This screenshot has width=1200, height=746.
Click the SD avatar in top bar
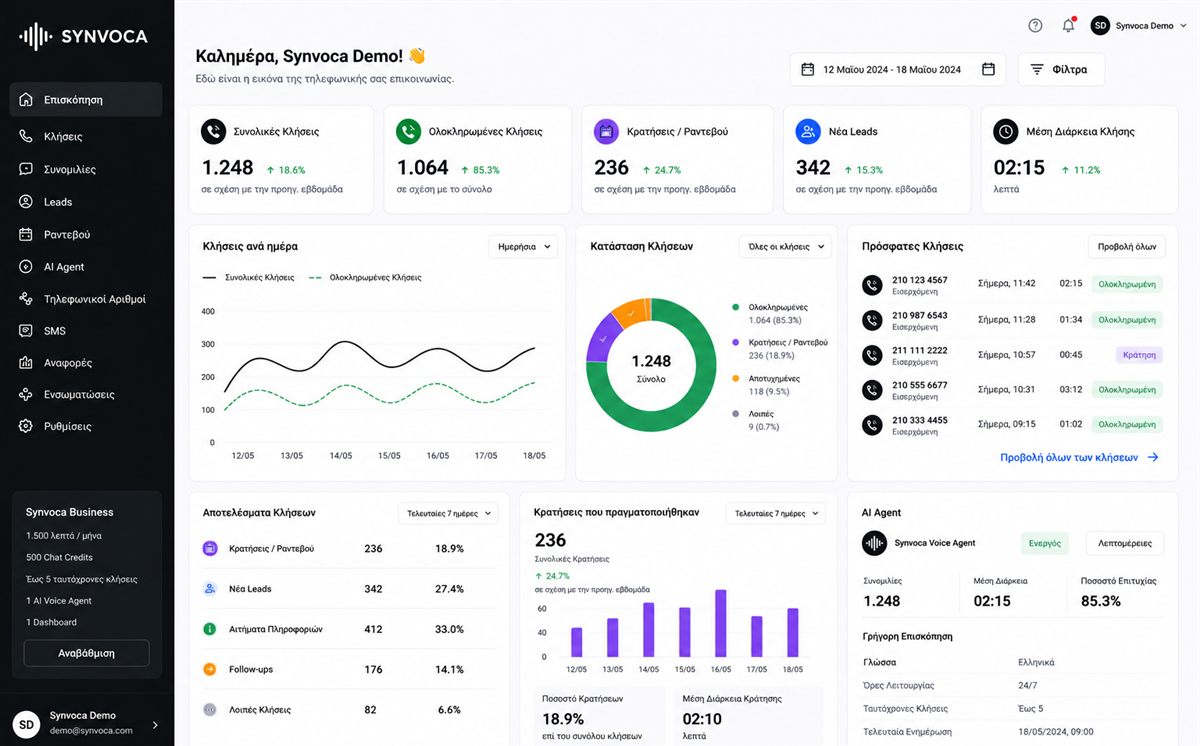[1100, 25]
